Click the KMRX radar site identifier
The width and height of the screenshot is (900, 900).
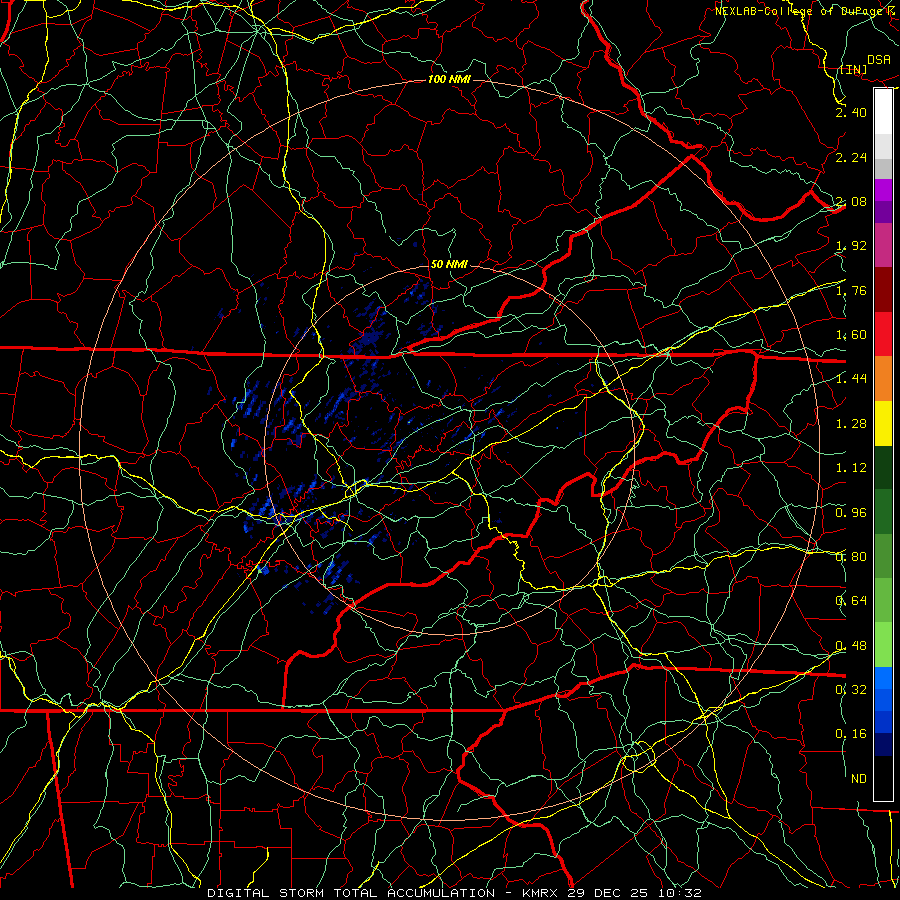tap(541, 893)
